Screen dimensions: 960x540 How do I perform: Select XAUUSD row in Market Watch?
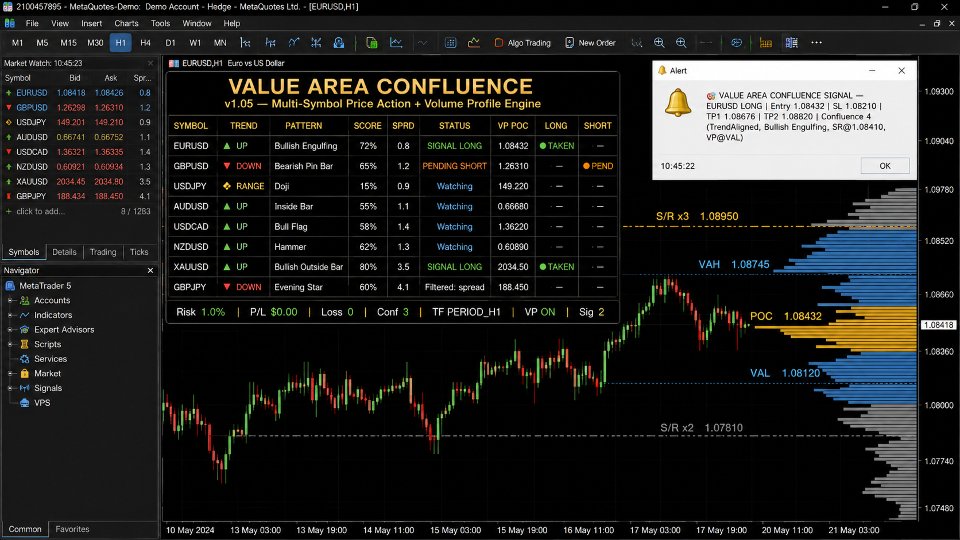click(x=78, y=181)
